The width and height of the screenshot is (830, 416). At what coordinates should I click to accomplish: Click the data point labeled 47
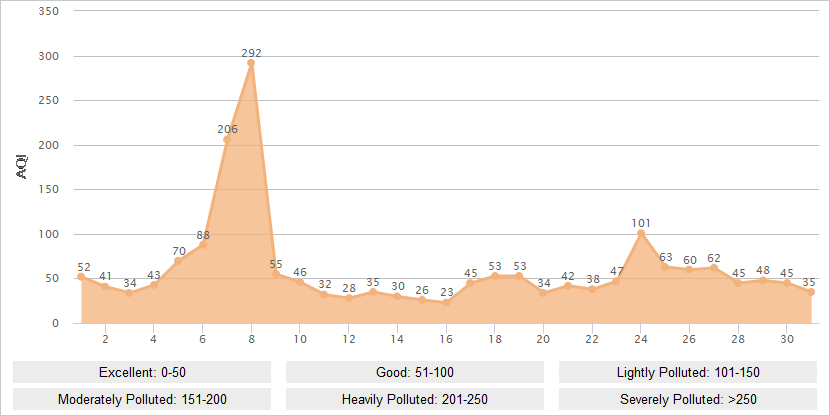tap(616, 281)
